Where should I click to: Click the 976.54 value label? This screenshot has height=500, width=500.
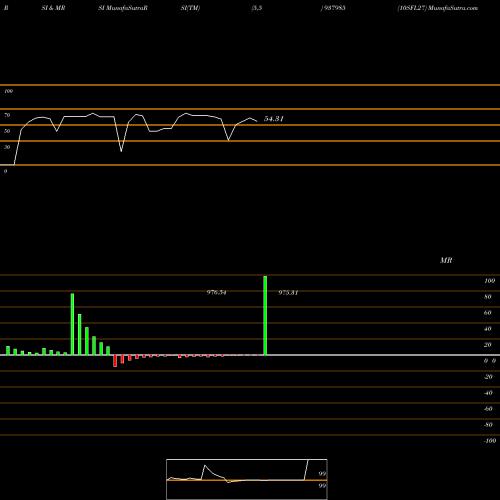pyautogui.click(x=216, y=292)
